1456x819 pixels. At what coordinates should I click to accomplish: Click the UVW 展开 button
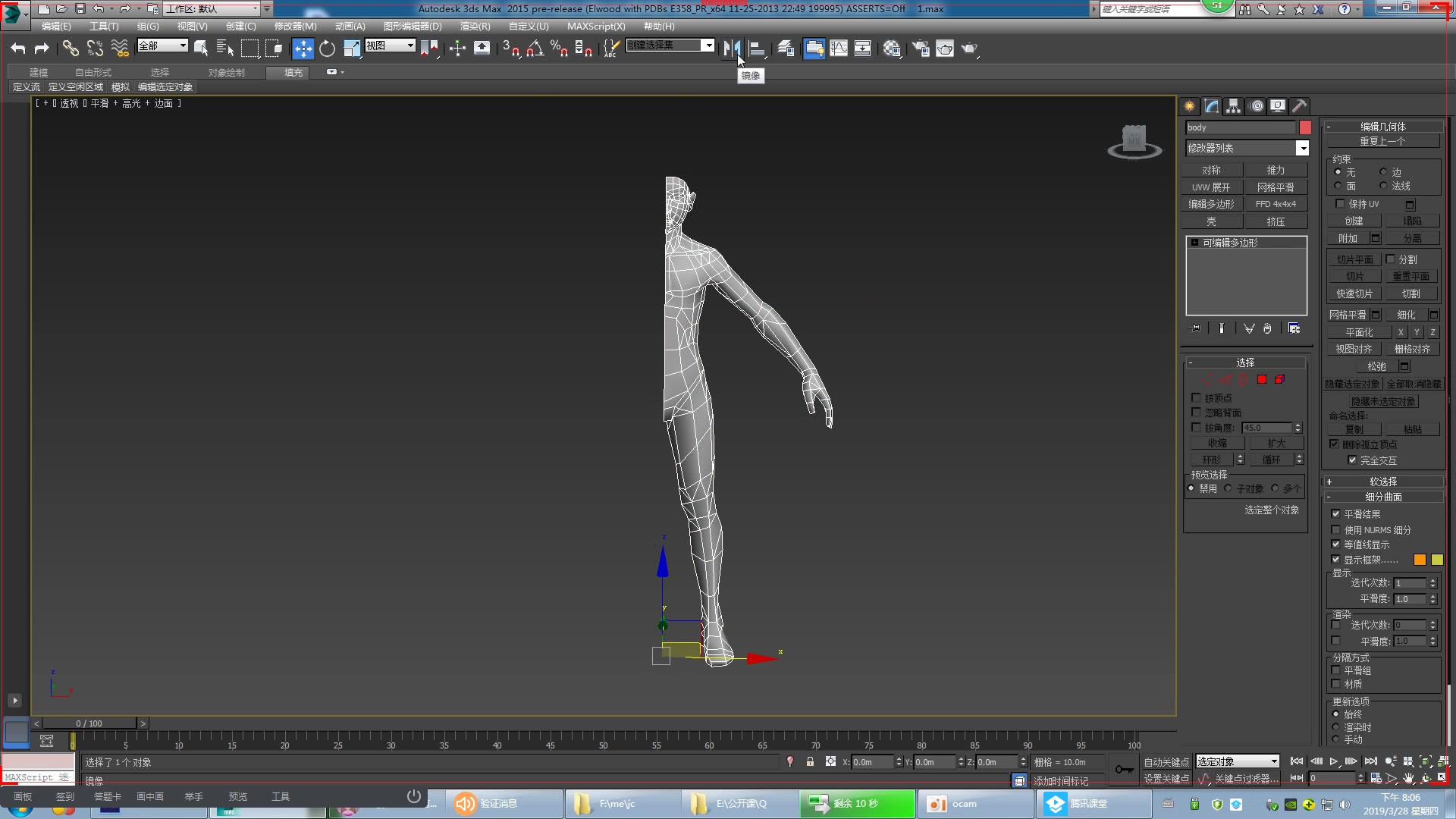pos(1211,187)
